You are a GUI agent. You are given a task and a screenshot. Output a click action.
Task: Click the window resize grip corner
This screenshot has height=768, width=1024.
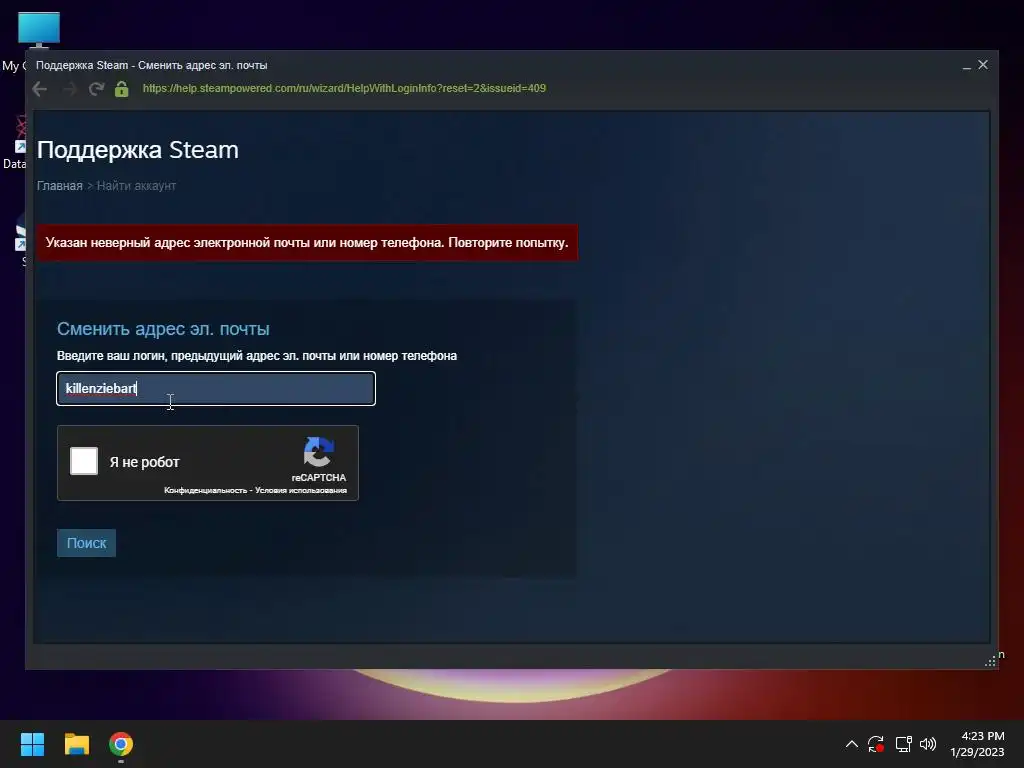[x=990, y=661]
